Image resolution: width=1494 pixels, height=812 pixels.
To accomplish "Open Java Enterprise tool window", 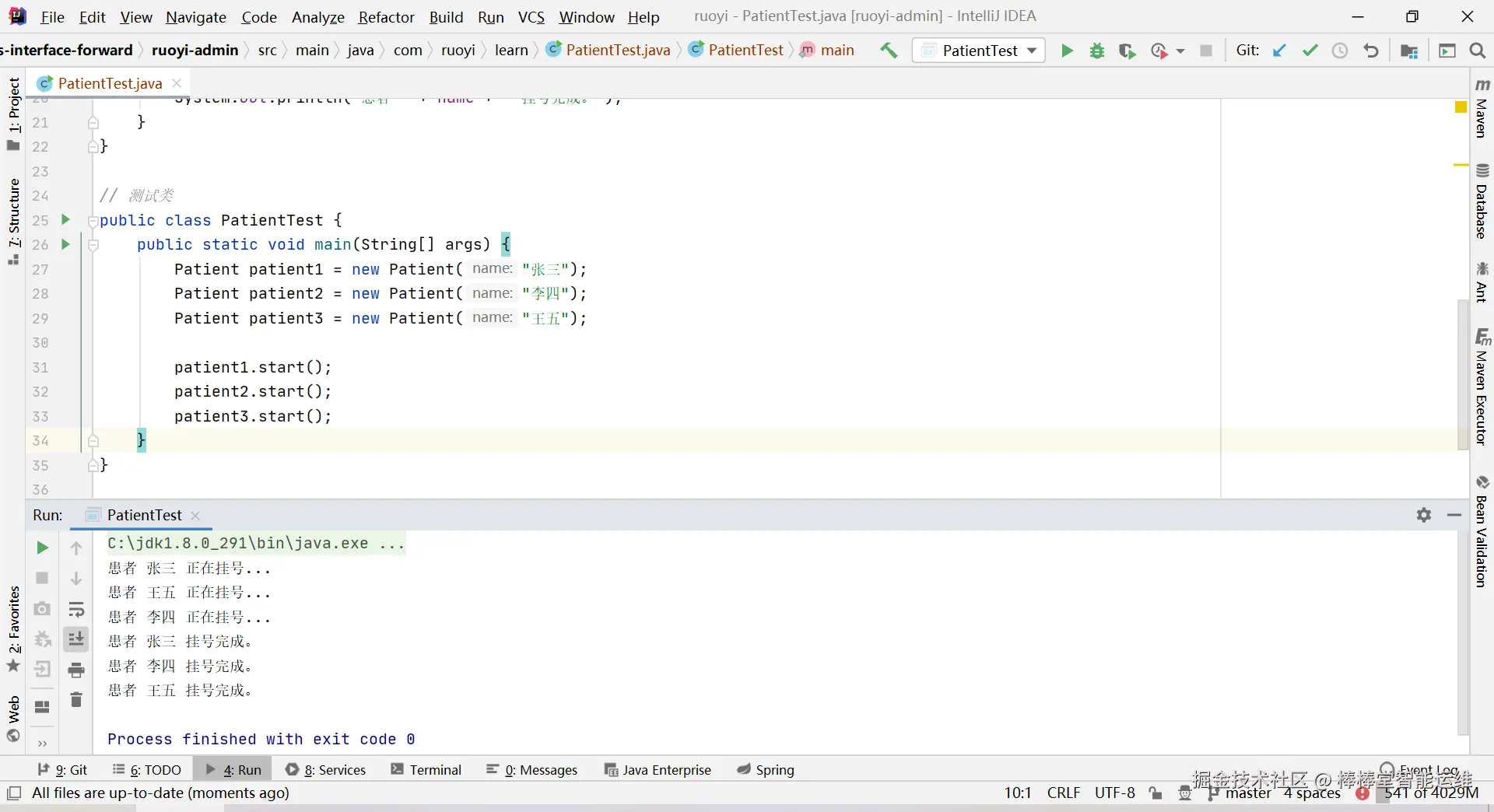I will 658,770.
